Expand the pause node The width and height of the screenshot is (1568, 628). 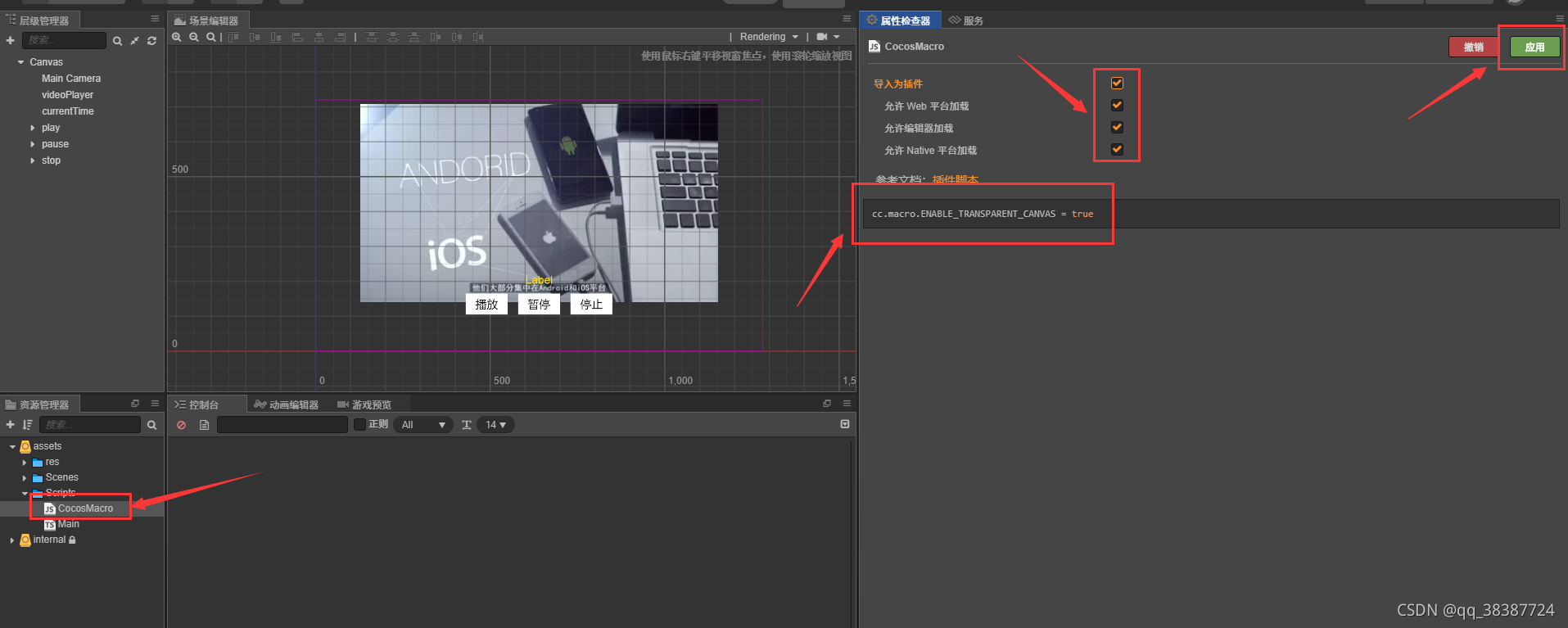pyautogui.click(x=33, y=144)
